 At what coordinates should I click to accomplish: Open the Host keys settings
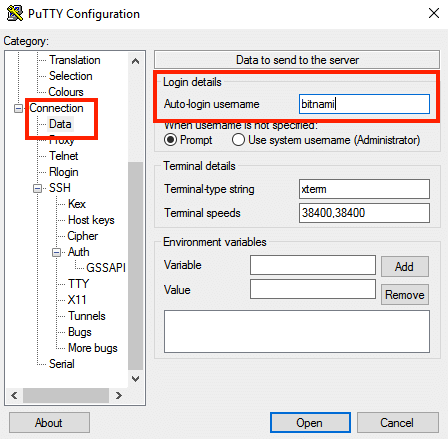click(x=91, y=220)
